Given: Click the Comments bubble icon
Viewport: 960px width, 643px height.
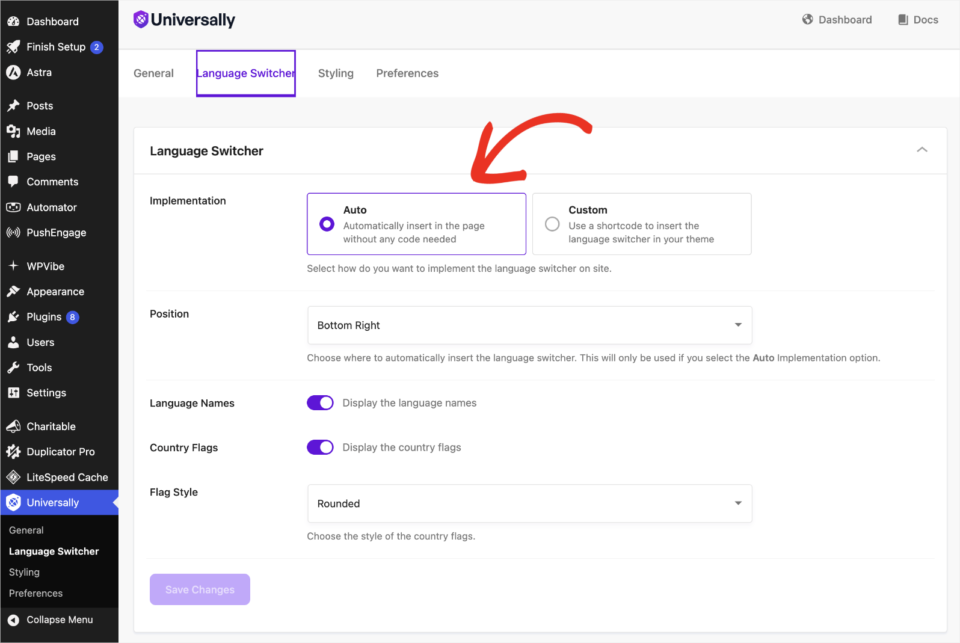Looking at the screenshot, I should tap(13, 181).
